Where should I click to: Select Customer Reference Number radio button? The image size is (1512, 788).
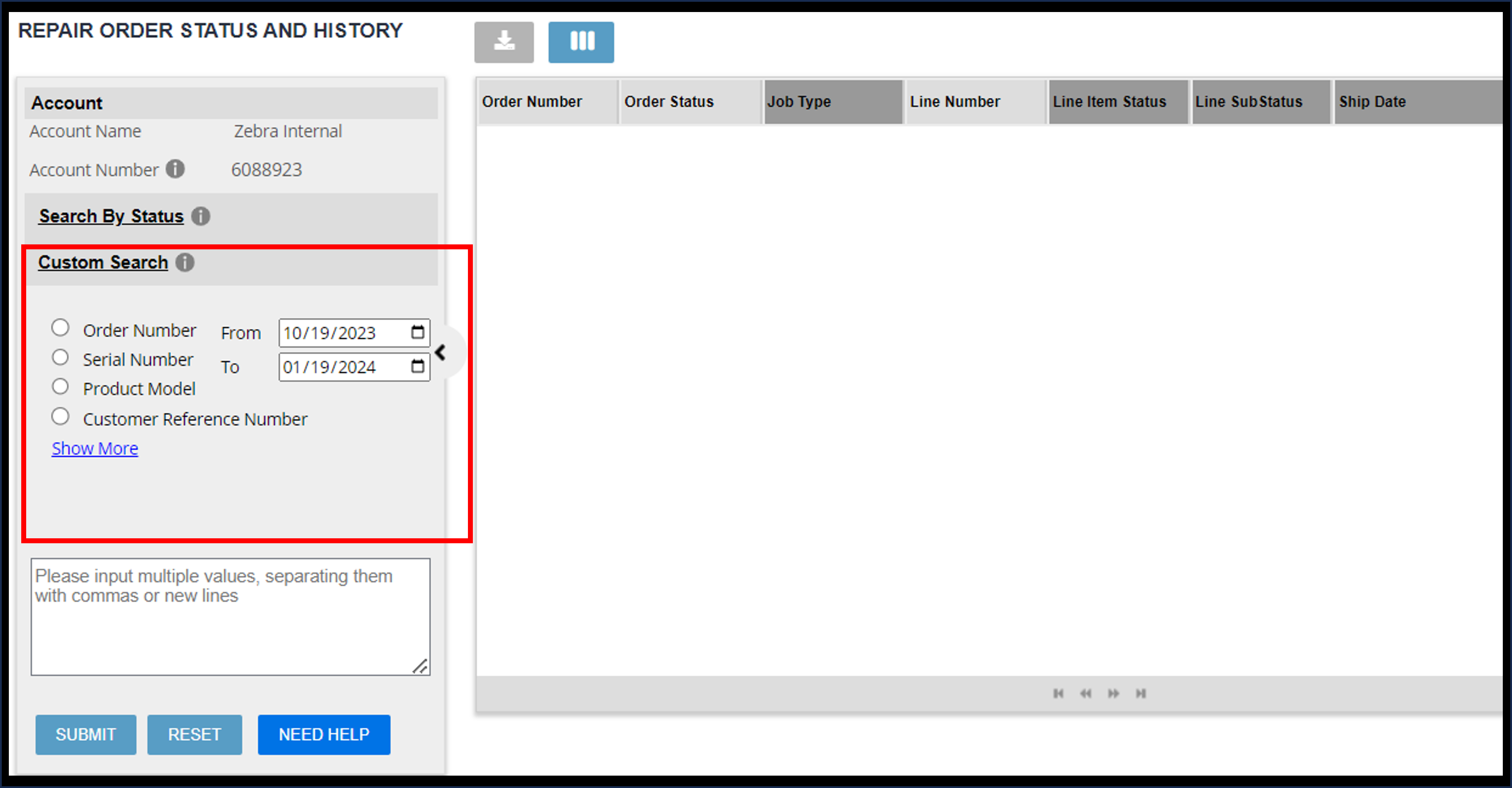pos(60,416)
